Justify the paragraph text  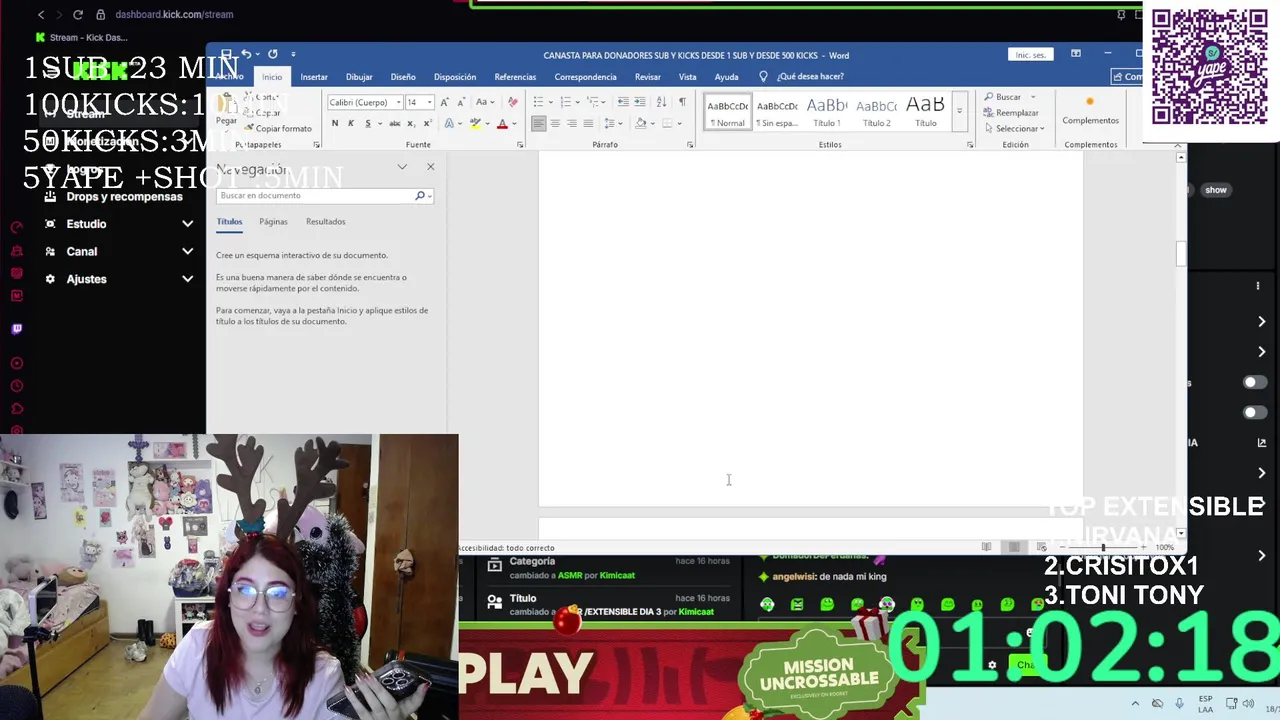pos(588,123)
